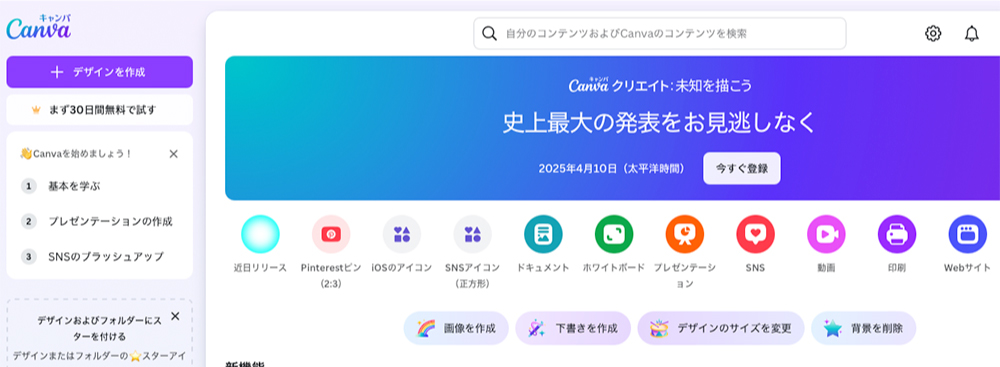Choose the SNS heart icon
The width and height of the screenshot is (1000, 367).
pos(755,234)
